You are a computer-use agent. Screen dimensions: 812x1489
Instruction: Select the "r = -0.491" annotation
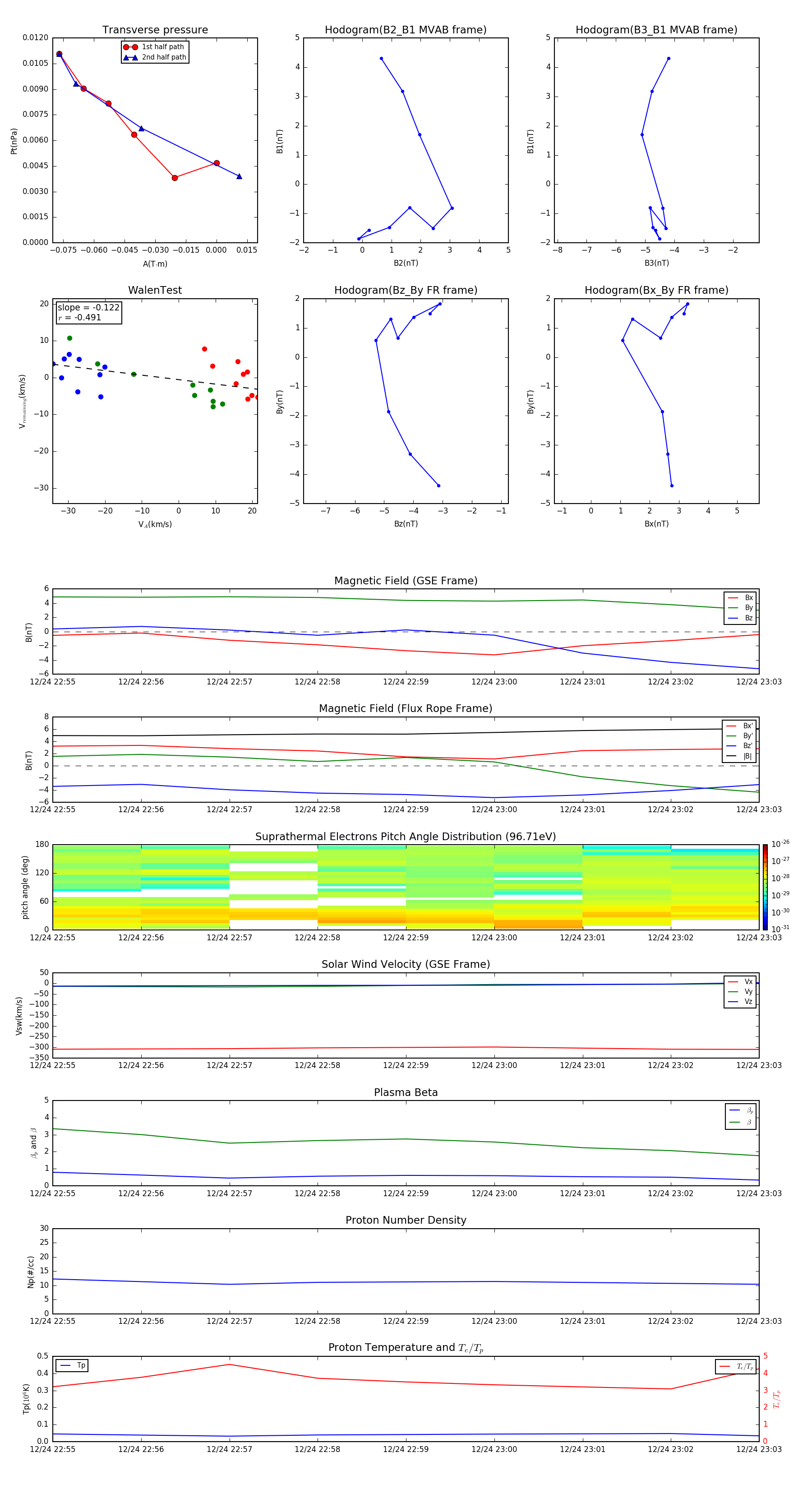click(x=80, y=317)
